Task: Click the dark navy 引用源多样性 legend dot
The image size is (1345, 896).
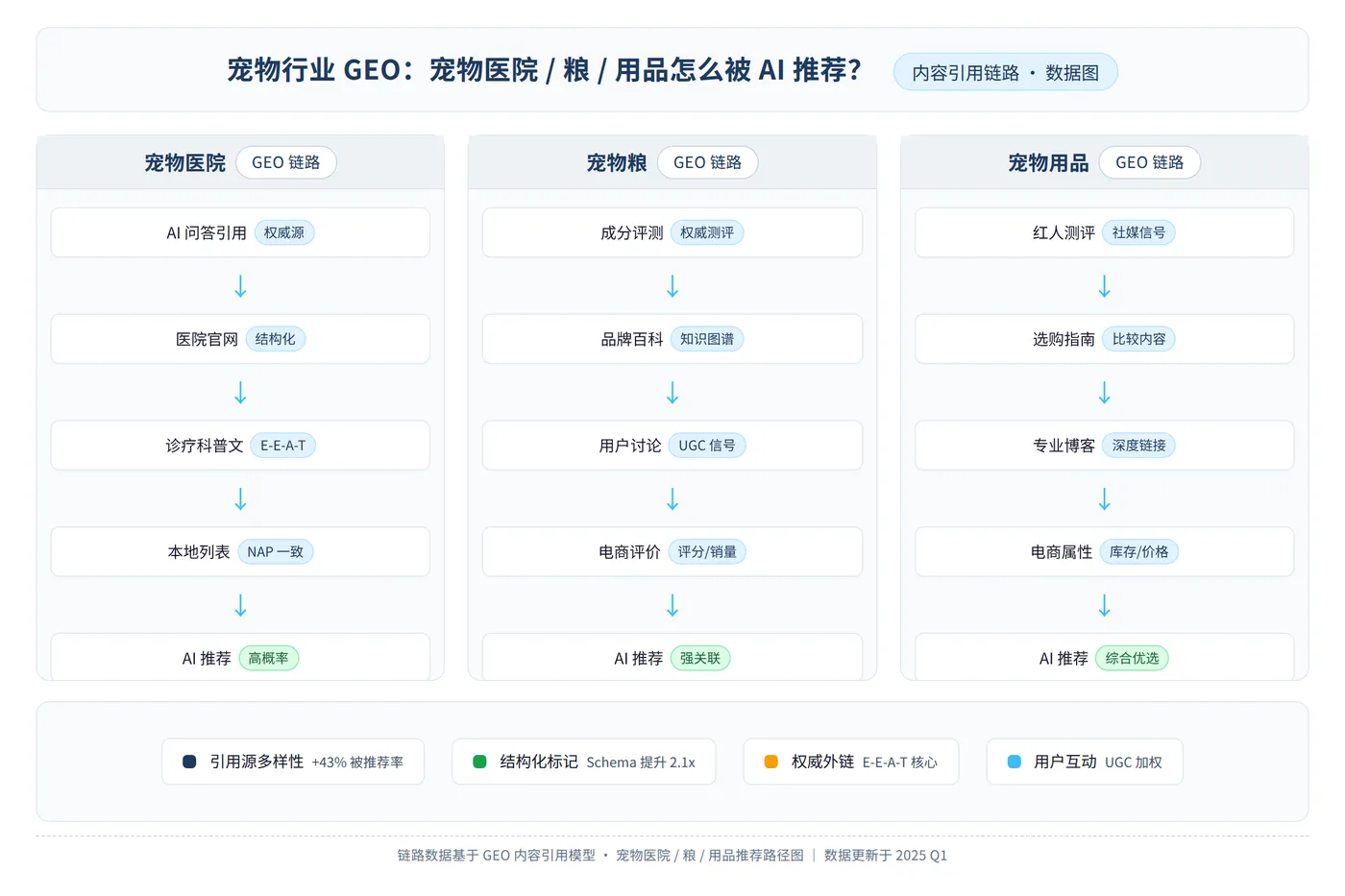Action: click(189, 762)
